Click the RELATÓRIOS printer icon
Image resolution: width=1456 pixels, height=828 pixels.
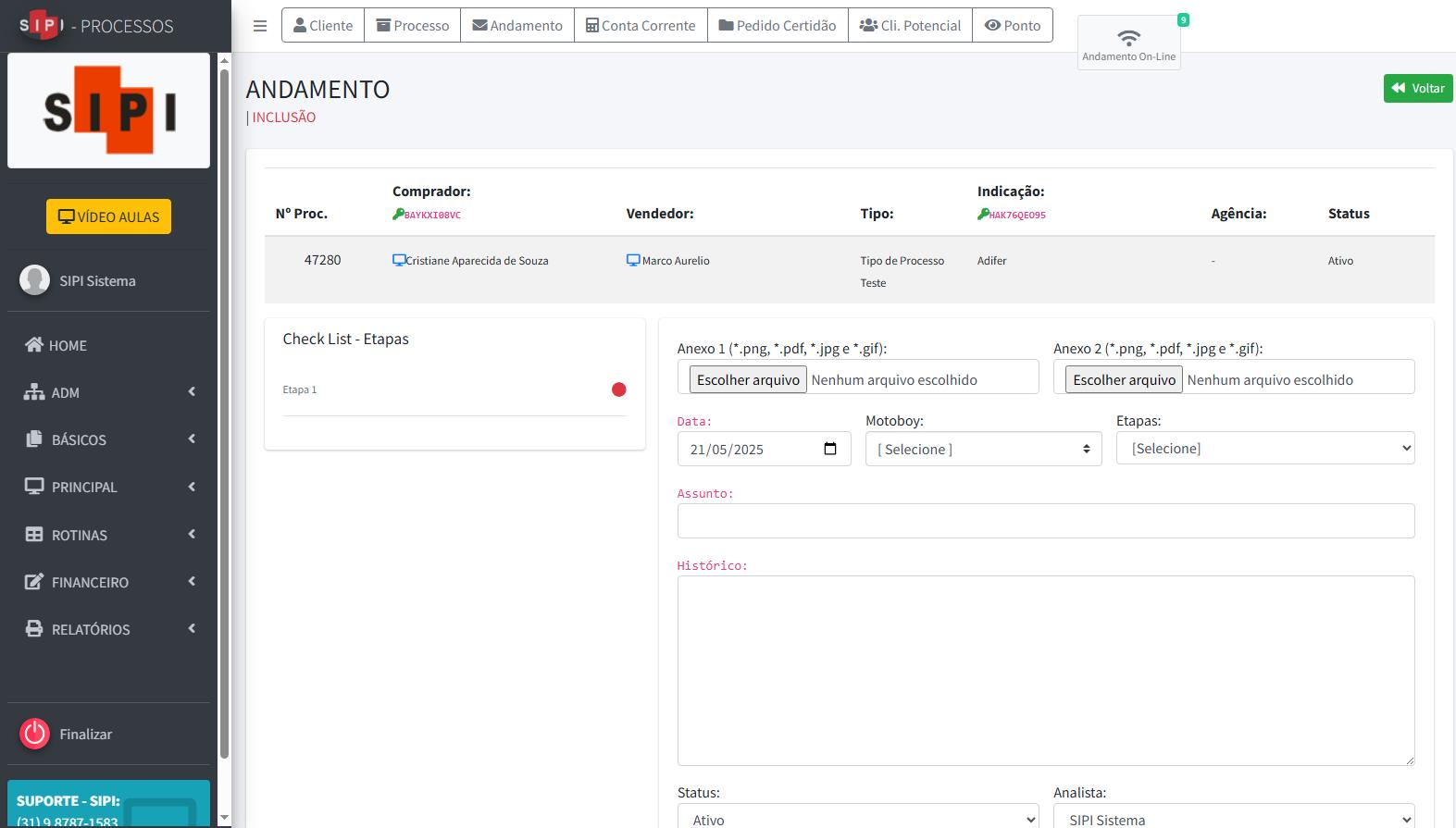[34, 629]
